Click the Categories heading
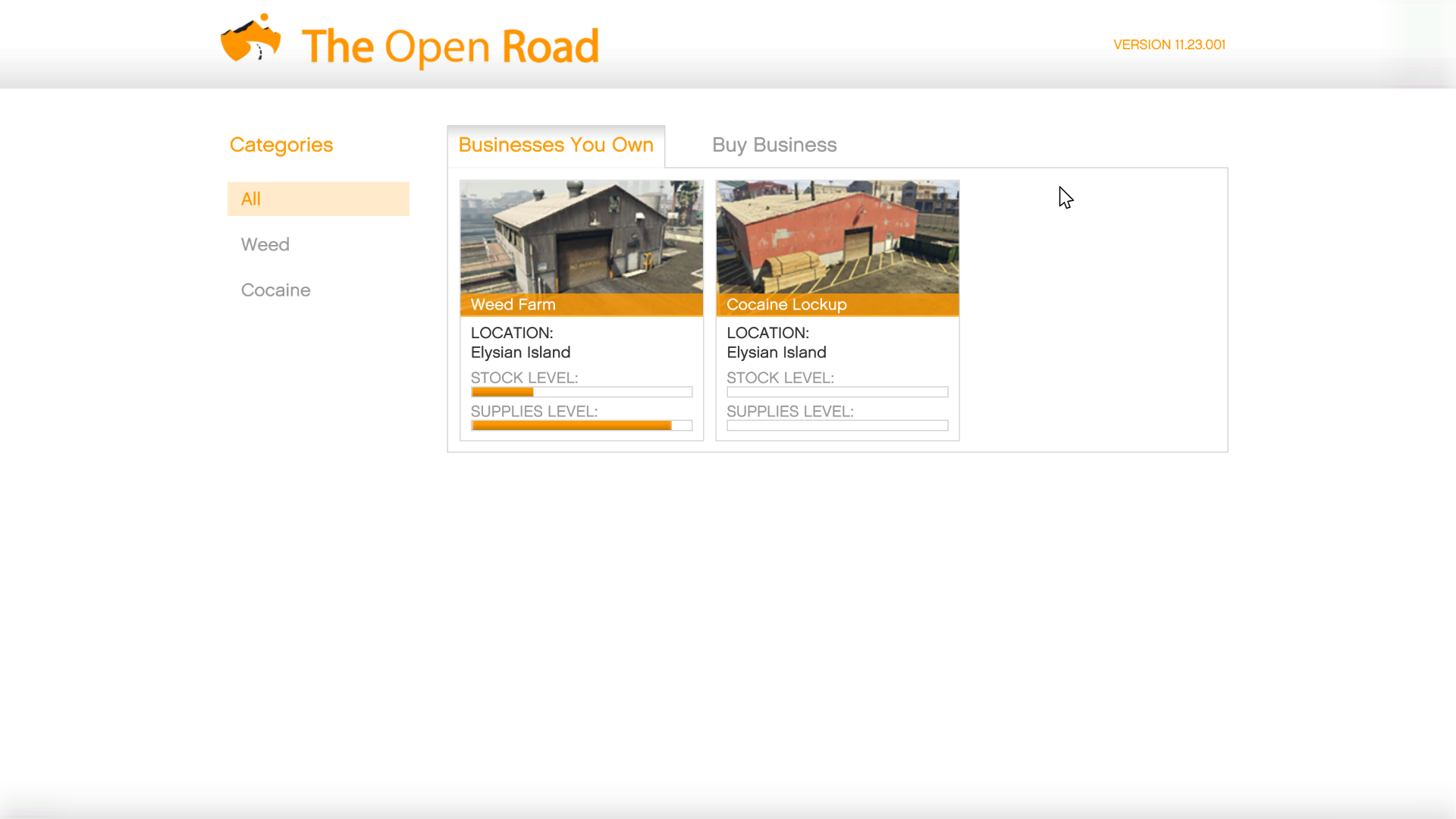 tap(281, 145)
